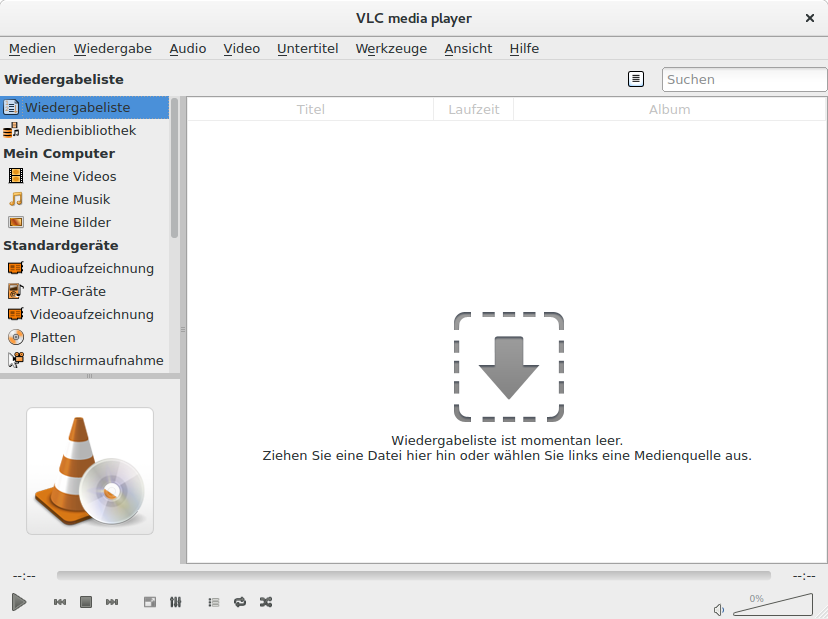Click the Platten disc icon

coord(16,337)
